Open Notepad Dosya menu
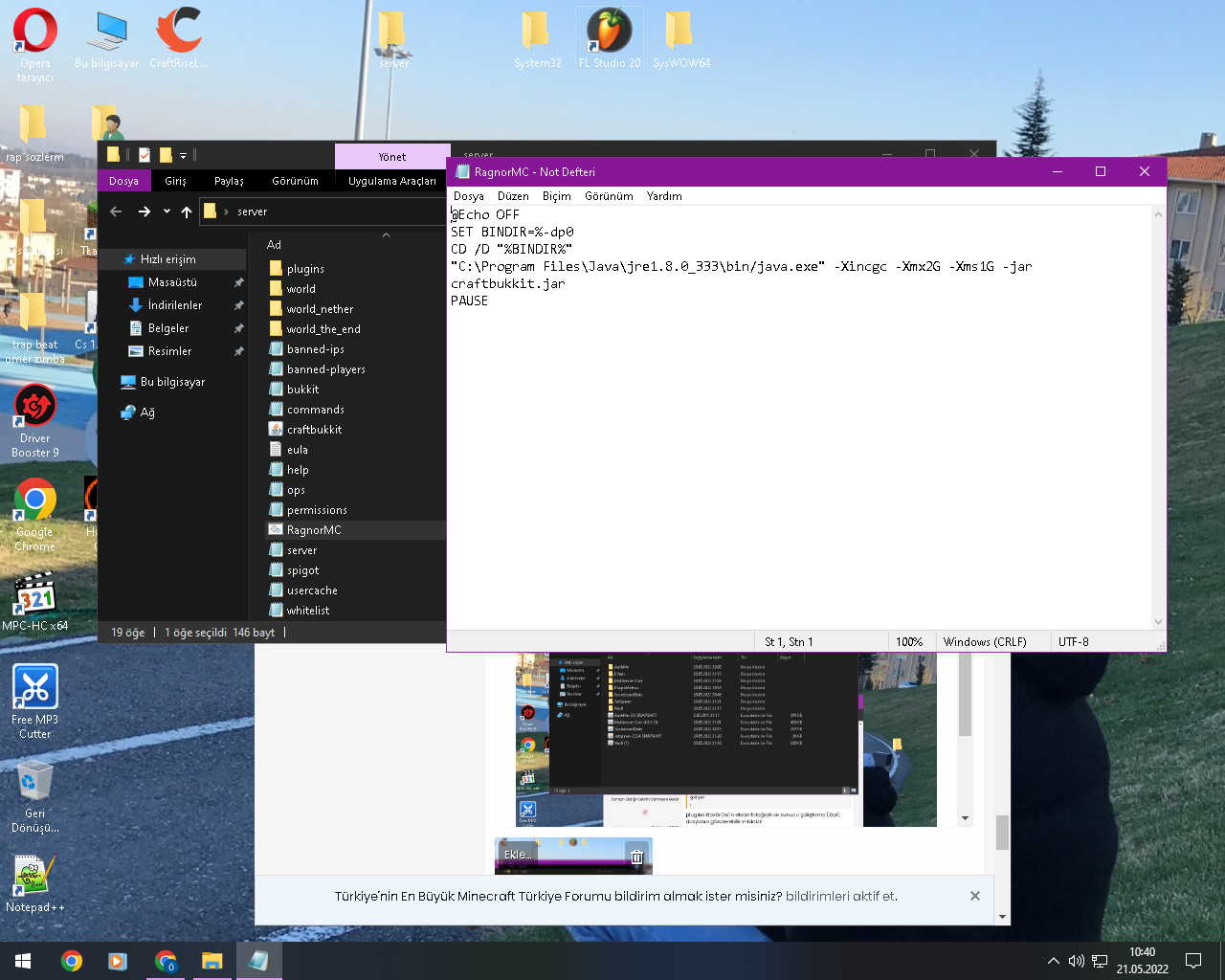The width and height of the screenshot is (1225, 980). pyautogui.click(x=468, y=196)
